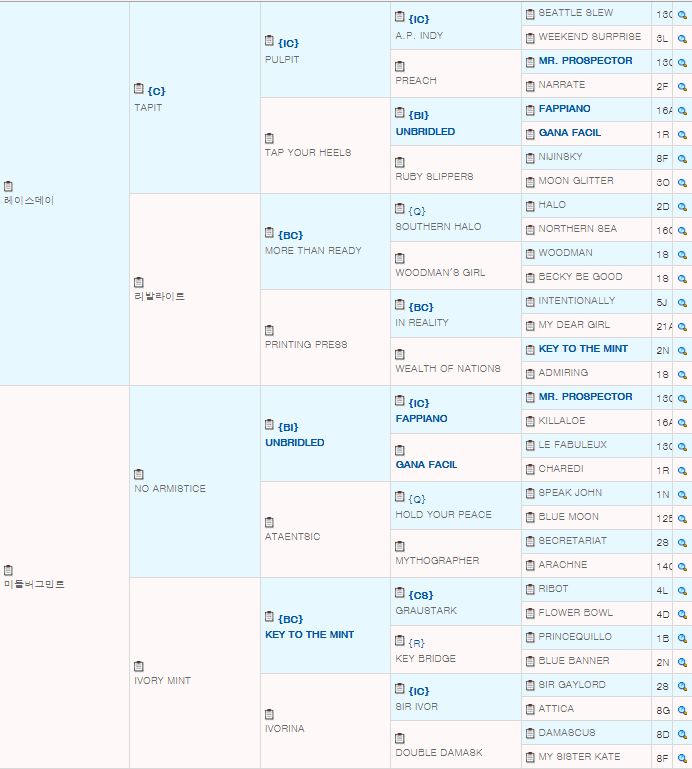
Task: Click the magnifier icon in ADMIRING row
Action: coord(682,375)
